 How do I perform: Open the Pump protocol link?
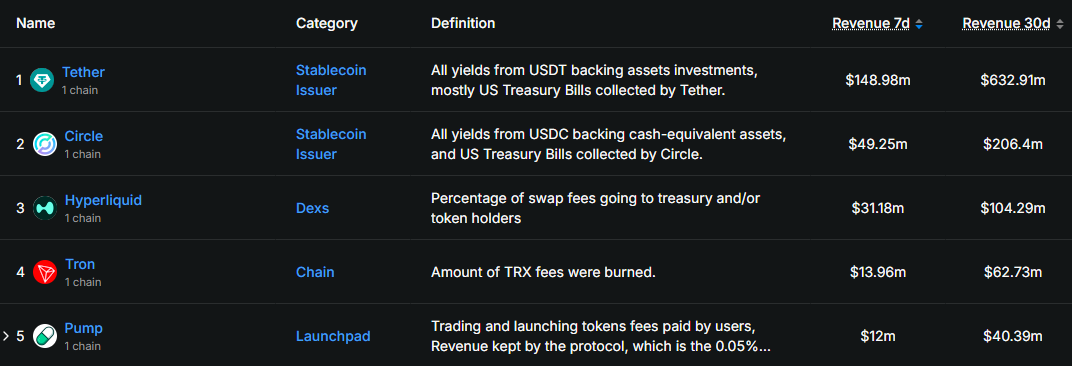pyautogui.click(x=83, y=328)
